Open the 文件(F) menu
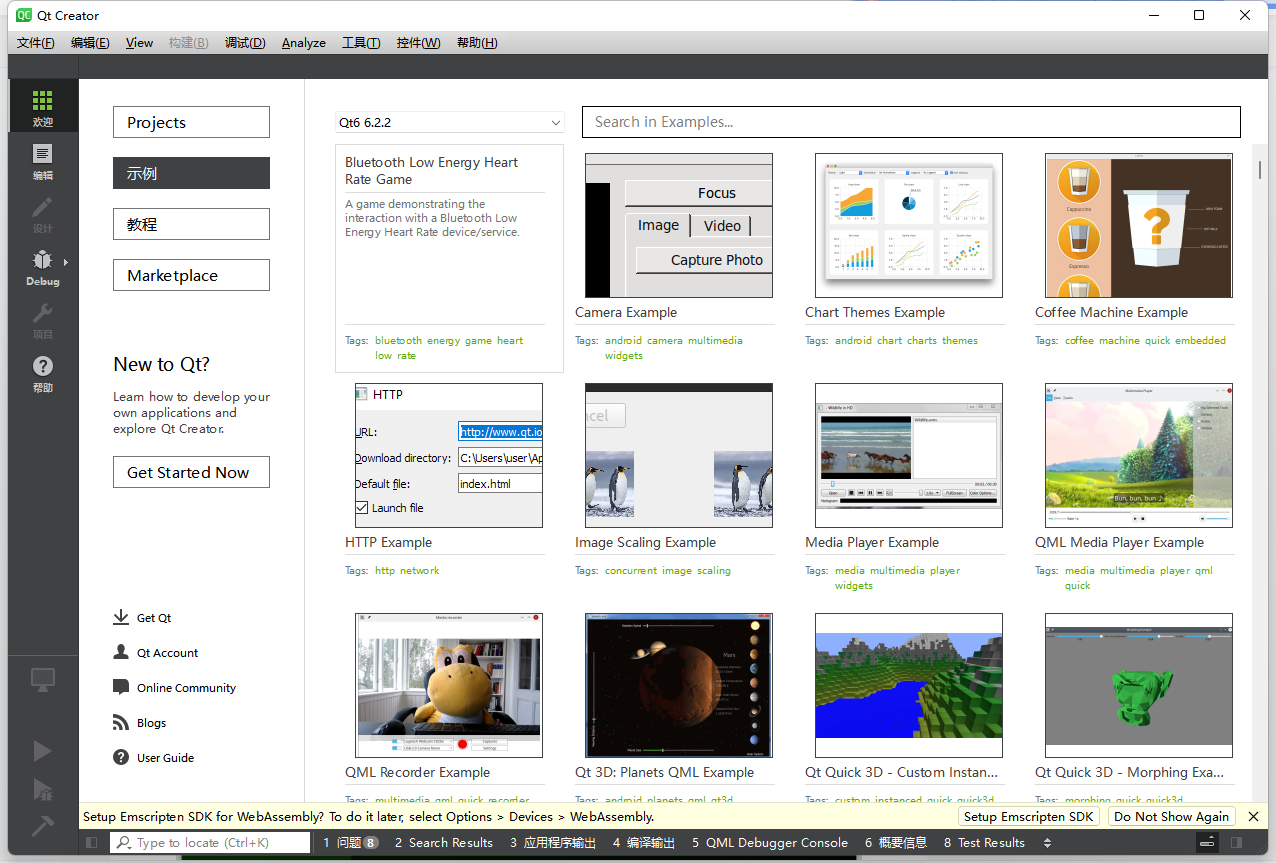Viewport: 1276px width, 863px height. pos(36,43)
